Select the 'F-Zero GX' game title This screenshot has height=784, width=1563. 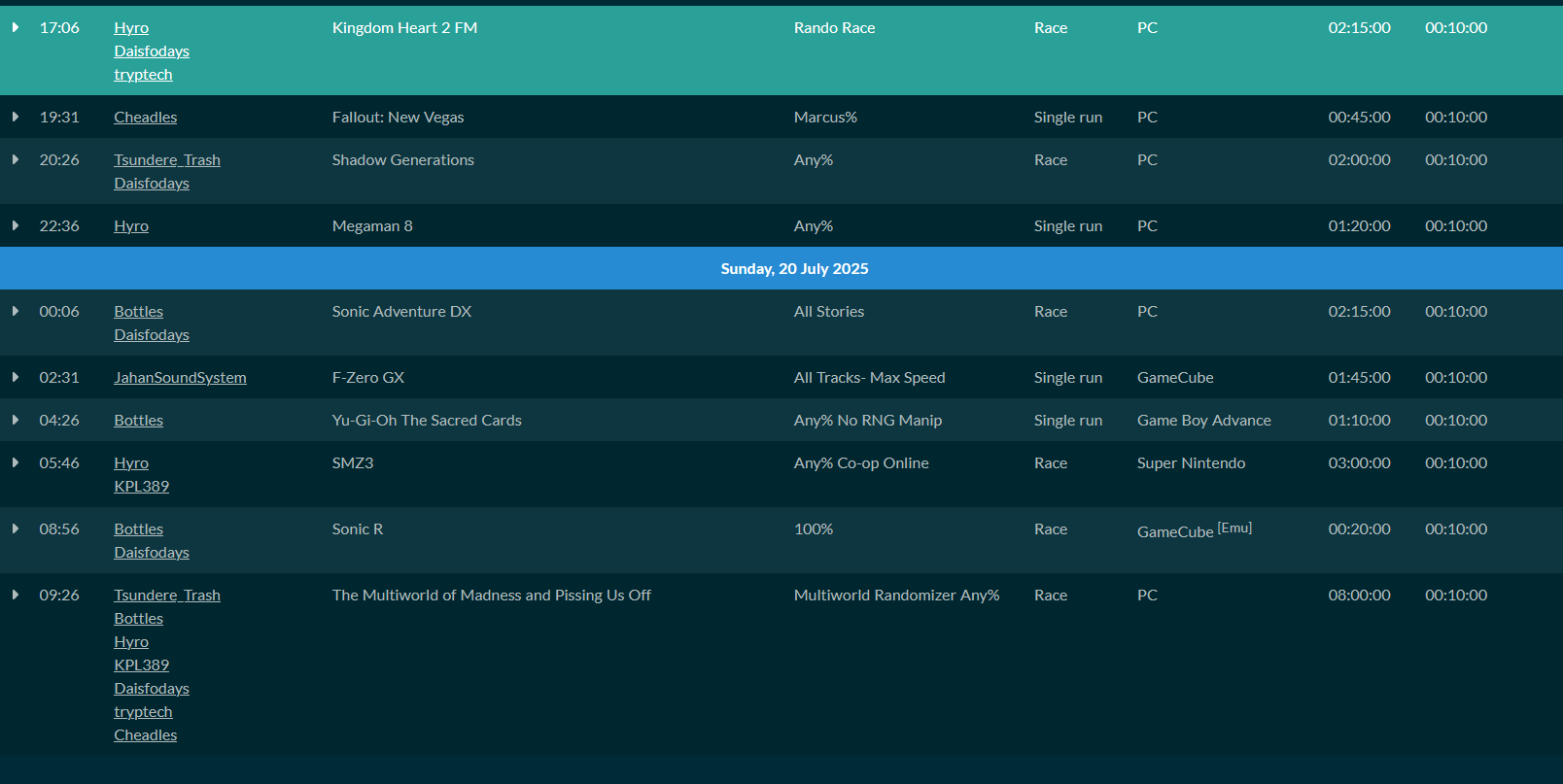tap(368, 378)
